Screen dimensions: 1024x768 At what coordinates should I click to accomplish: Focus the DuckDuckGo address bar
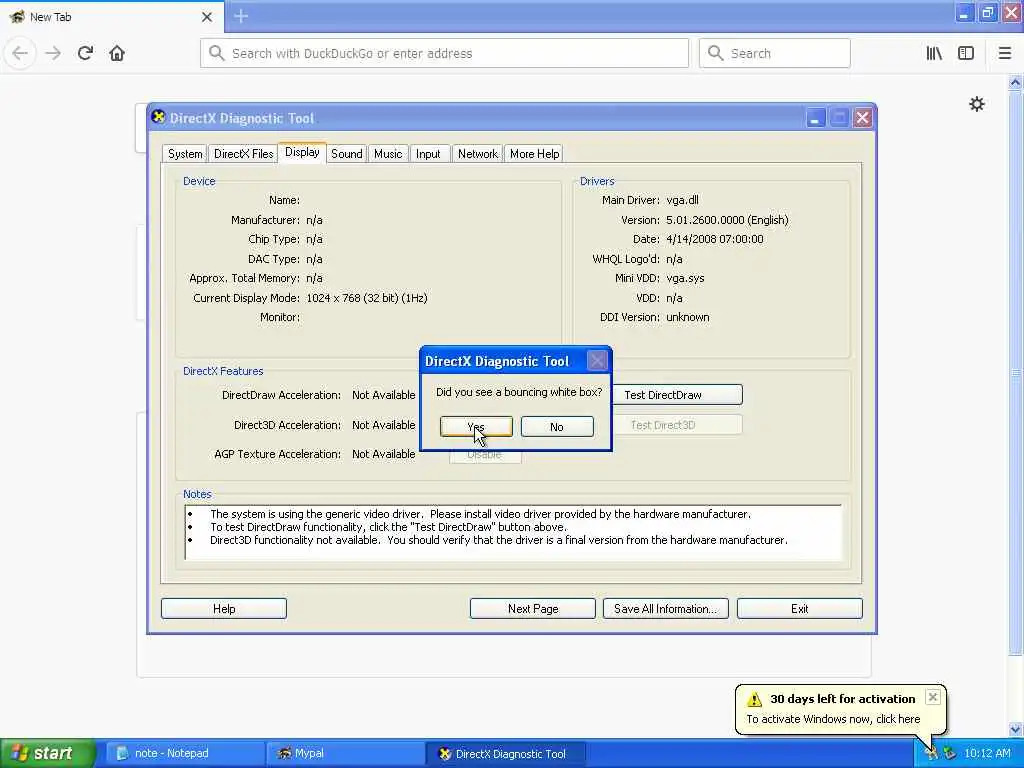pos(445,53)
